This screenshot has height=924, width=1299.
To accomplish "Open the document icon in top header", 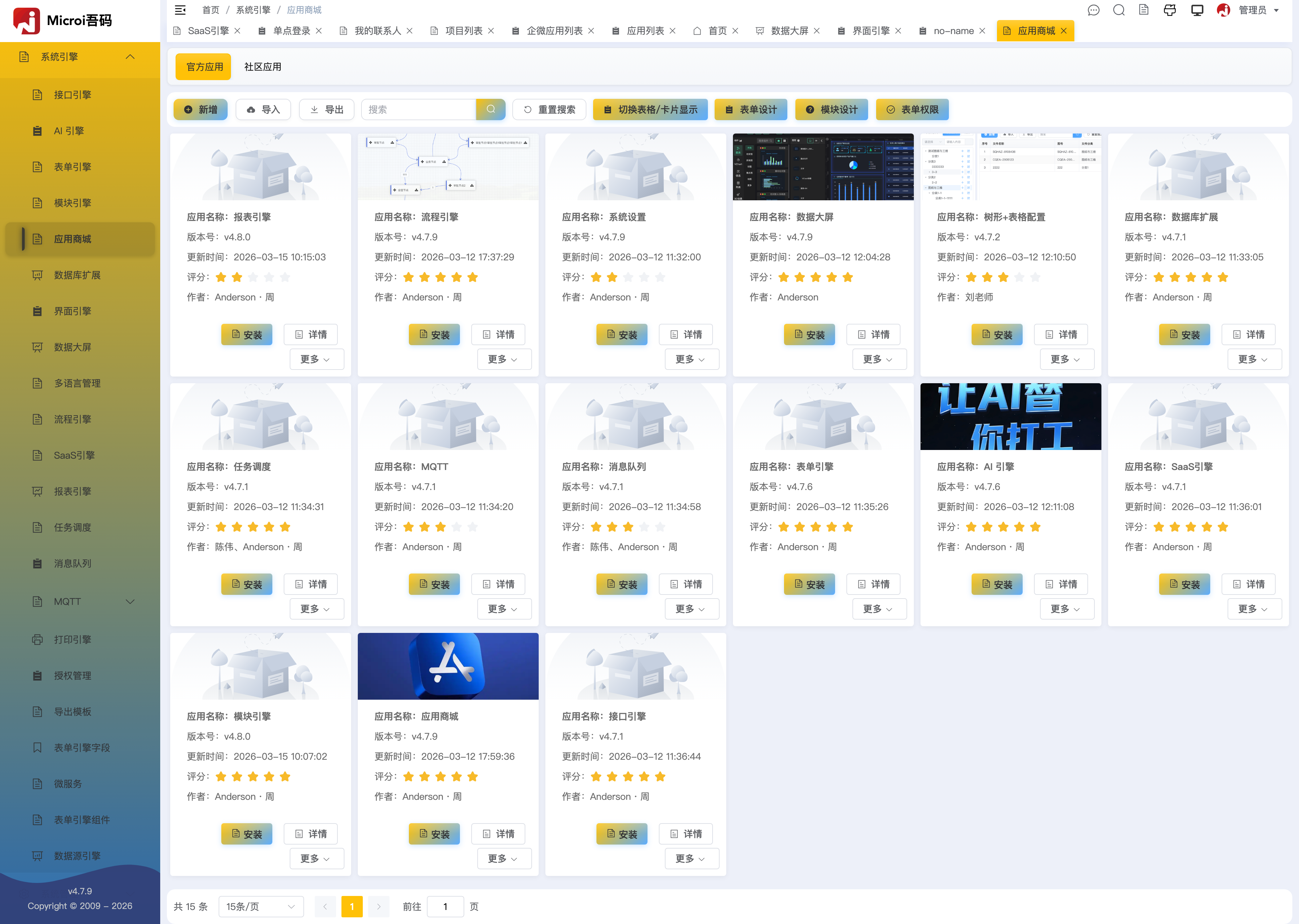I will 1144,10.
